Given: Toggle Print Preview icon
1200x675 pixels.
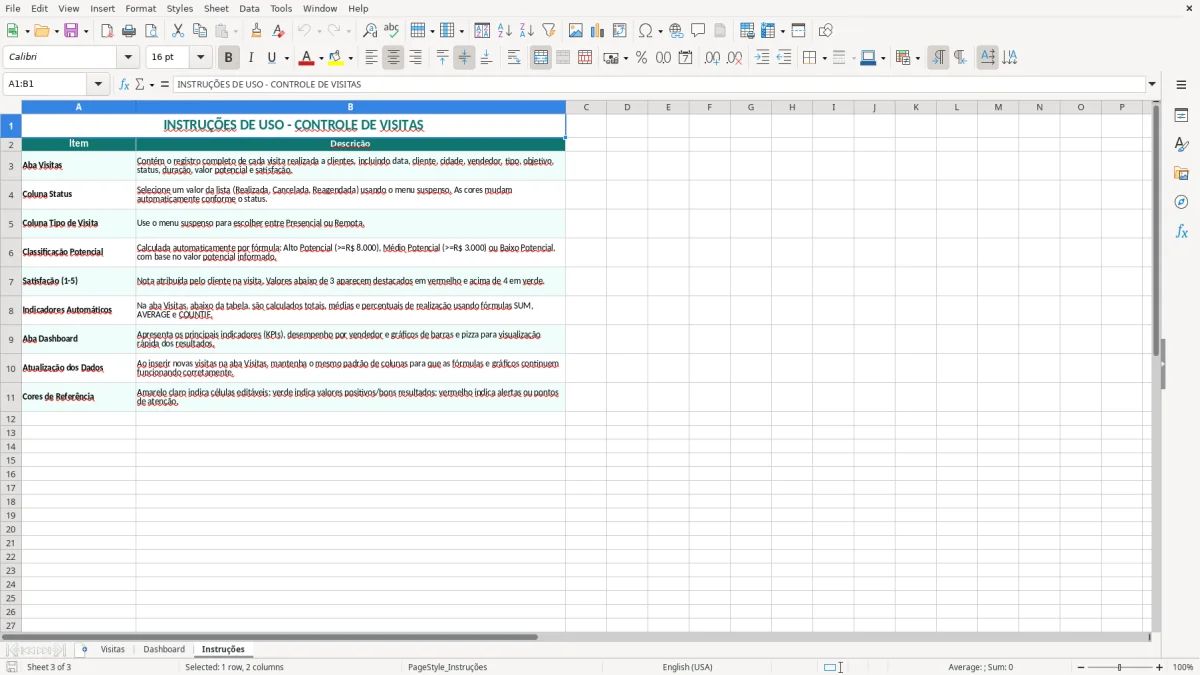Looking at the screenshot, I should (x=151, y=31).
